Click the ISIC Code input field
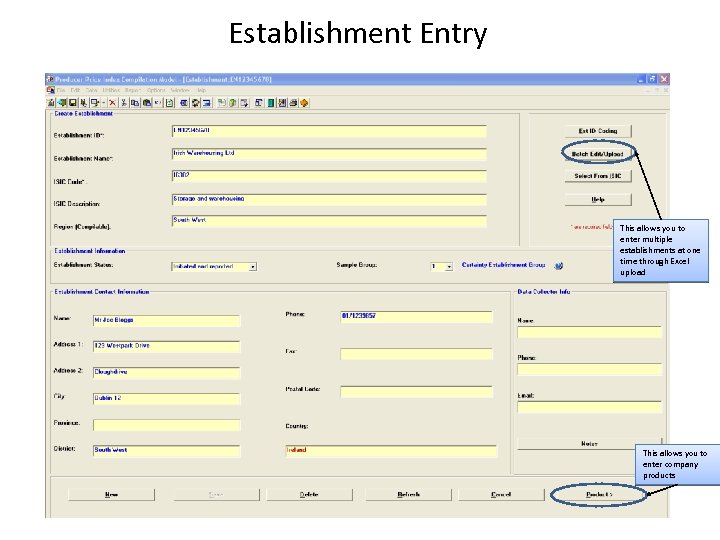Screen dimensions: 720x540 point(329,176)
